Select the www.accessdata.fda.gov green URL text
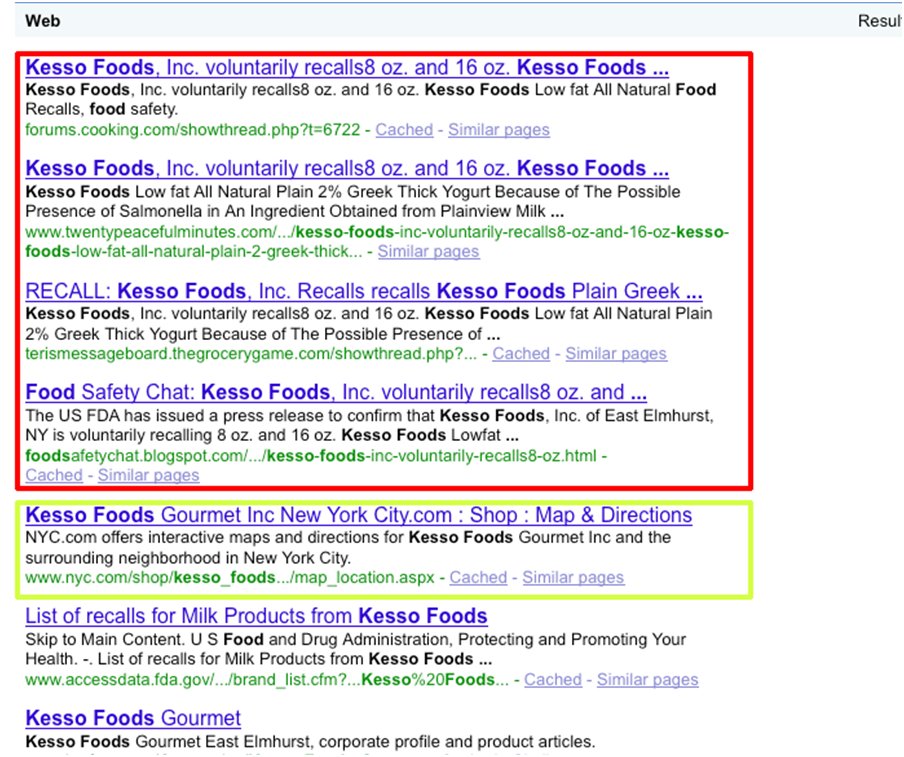904x757 pixels. coord(267,680)
